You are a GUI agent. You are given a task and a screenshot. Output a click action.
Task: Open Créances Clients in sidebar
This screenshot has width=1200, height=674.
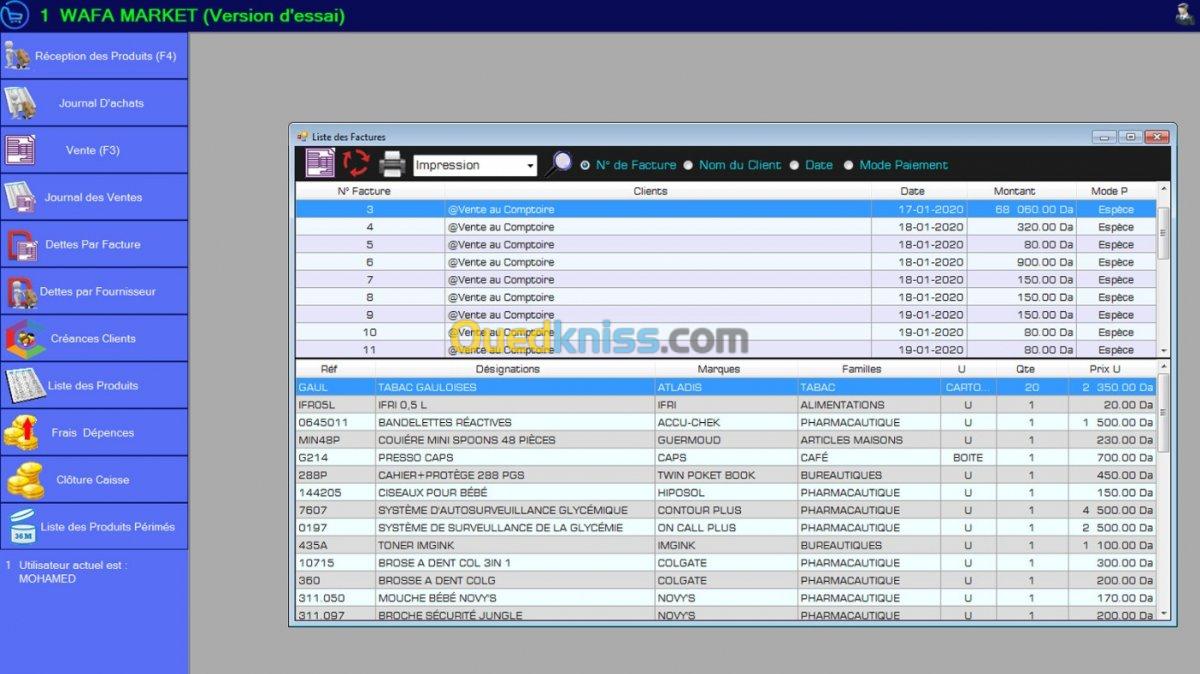[94, 339]
